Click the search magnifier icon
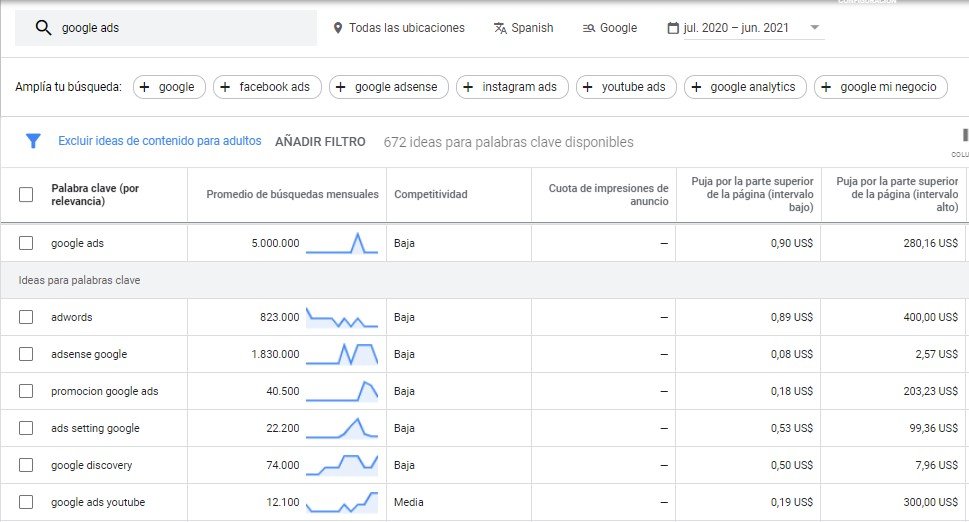Viewport: 969px width, 522px height. [43, 28]
